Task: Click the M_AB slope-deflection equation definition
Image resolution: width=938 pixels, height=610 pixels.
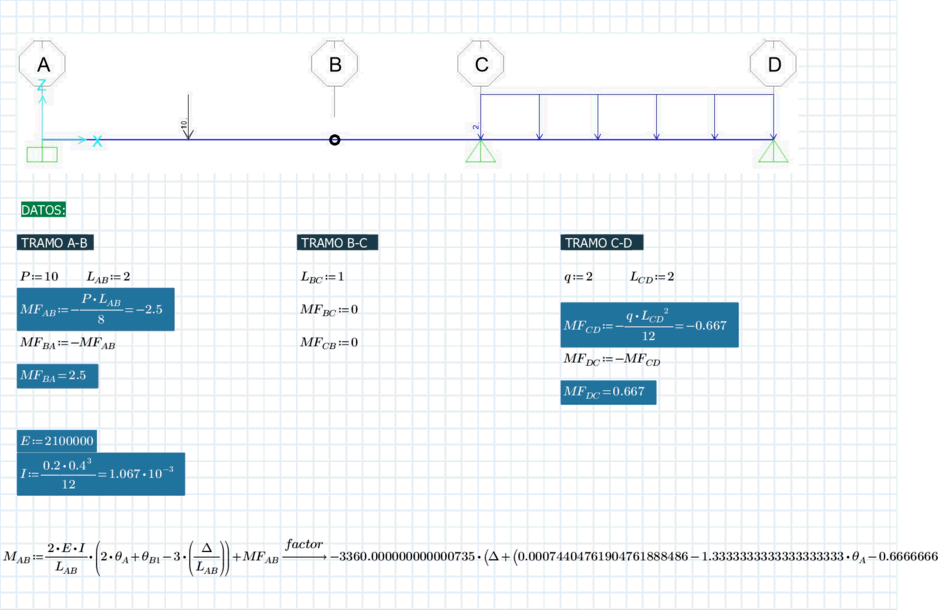Action: tap(141, 558)
